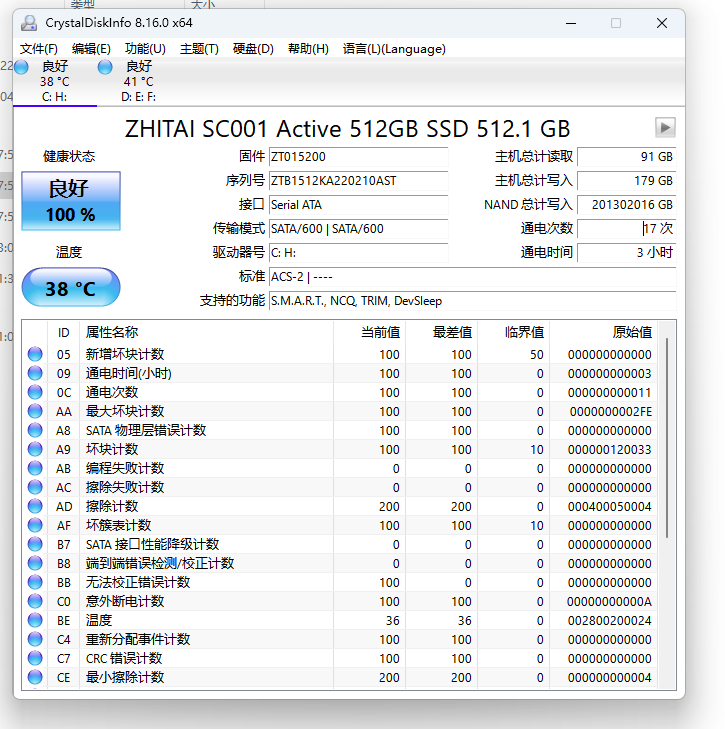Click the supported features field S.M.A.R.T., NCQ, TRIM, DevSleep
This screenshot has width=725, height=729.
tap(472, 301)
